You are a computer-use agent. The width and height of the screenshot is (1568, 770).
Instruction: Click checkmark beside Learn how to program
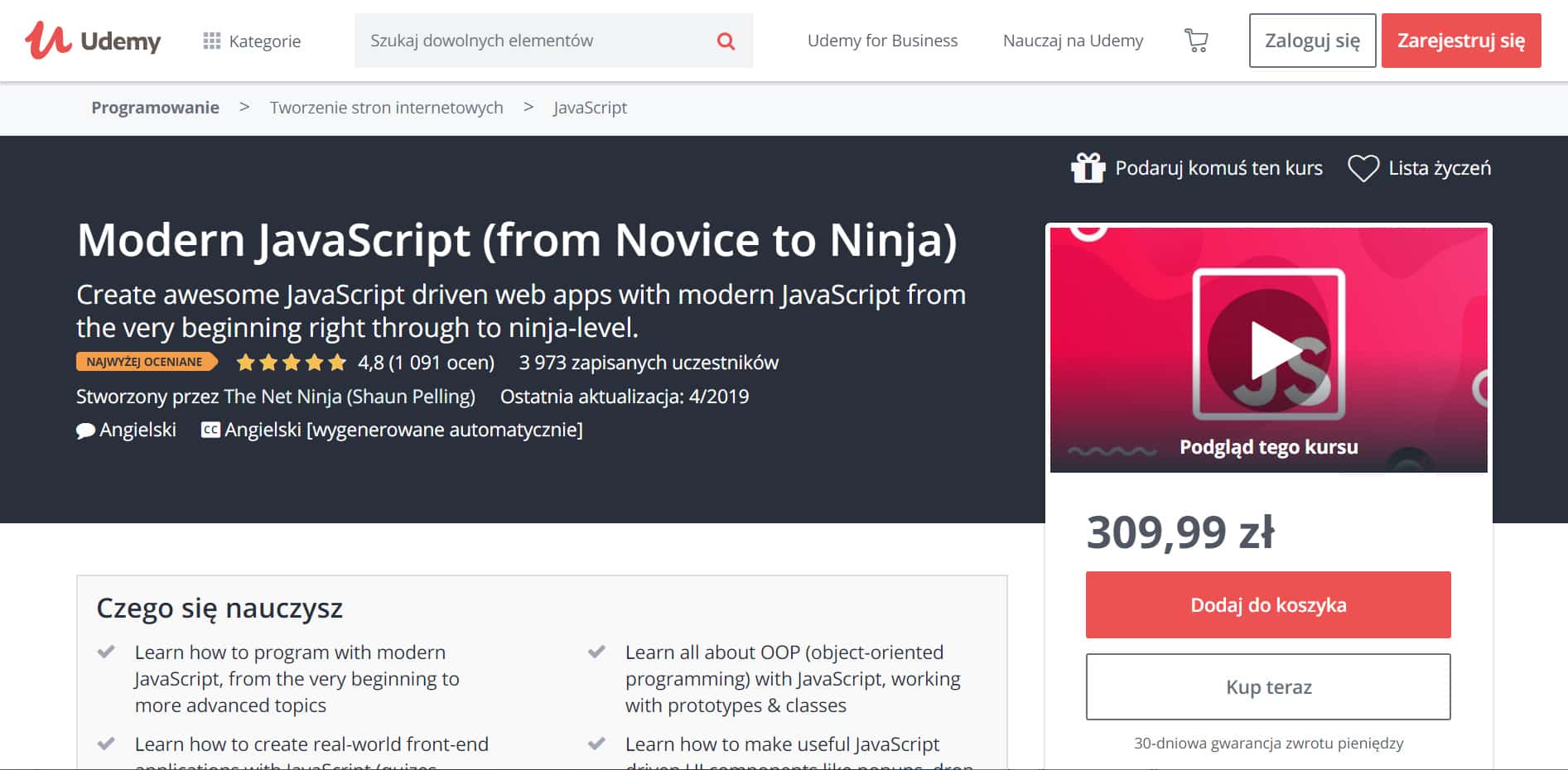point(106,652)
